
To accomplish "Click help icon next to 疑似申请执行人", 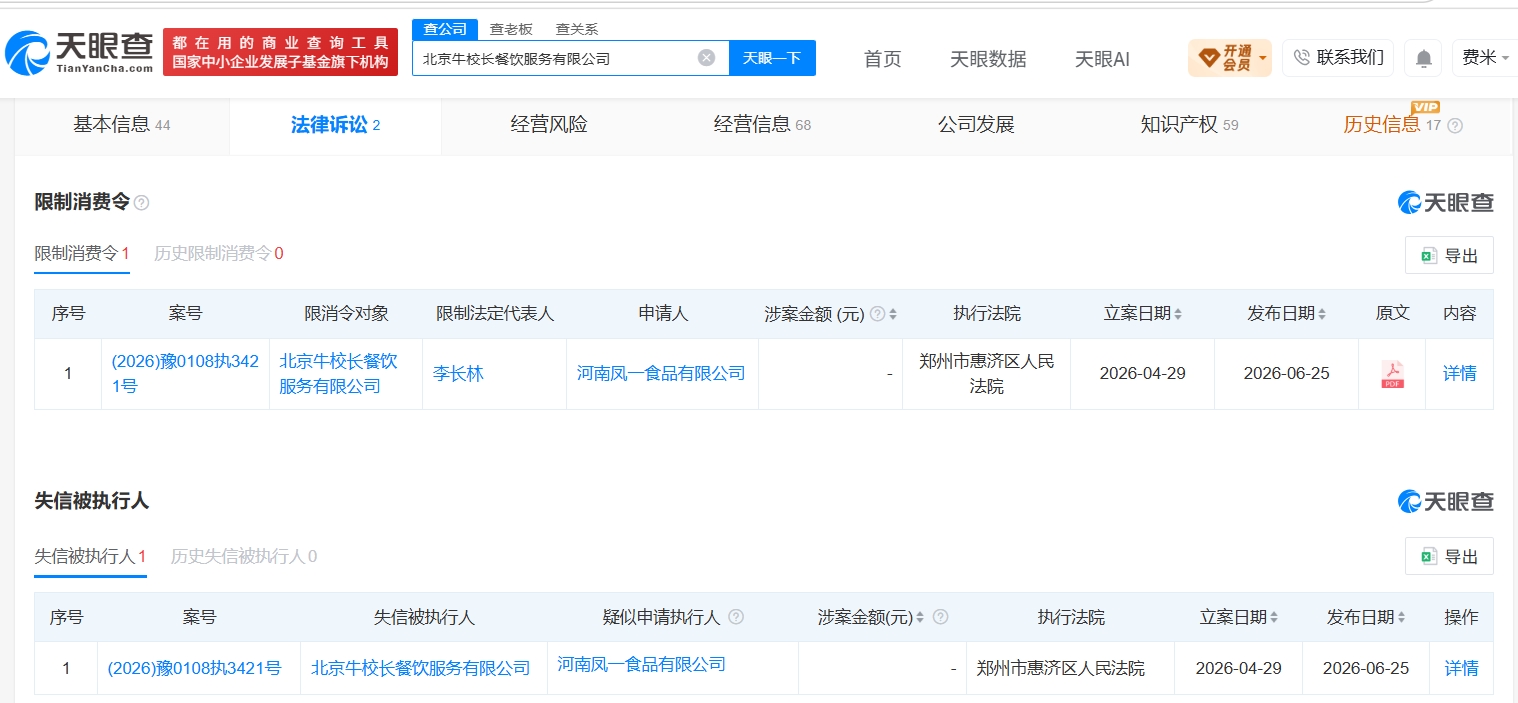I will coord(736,617).
